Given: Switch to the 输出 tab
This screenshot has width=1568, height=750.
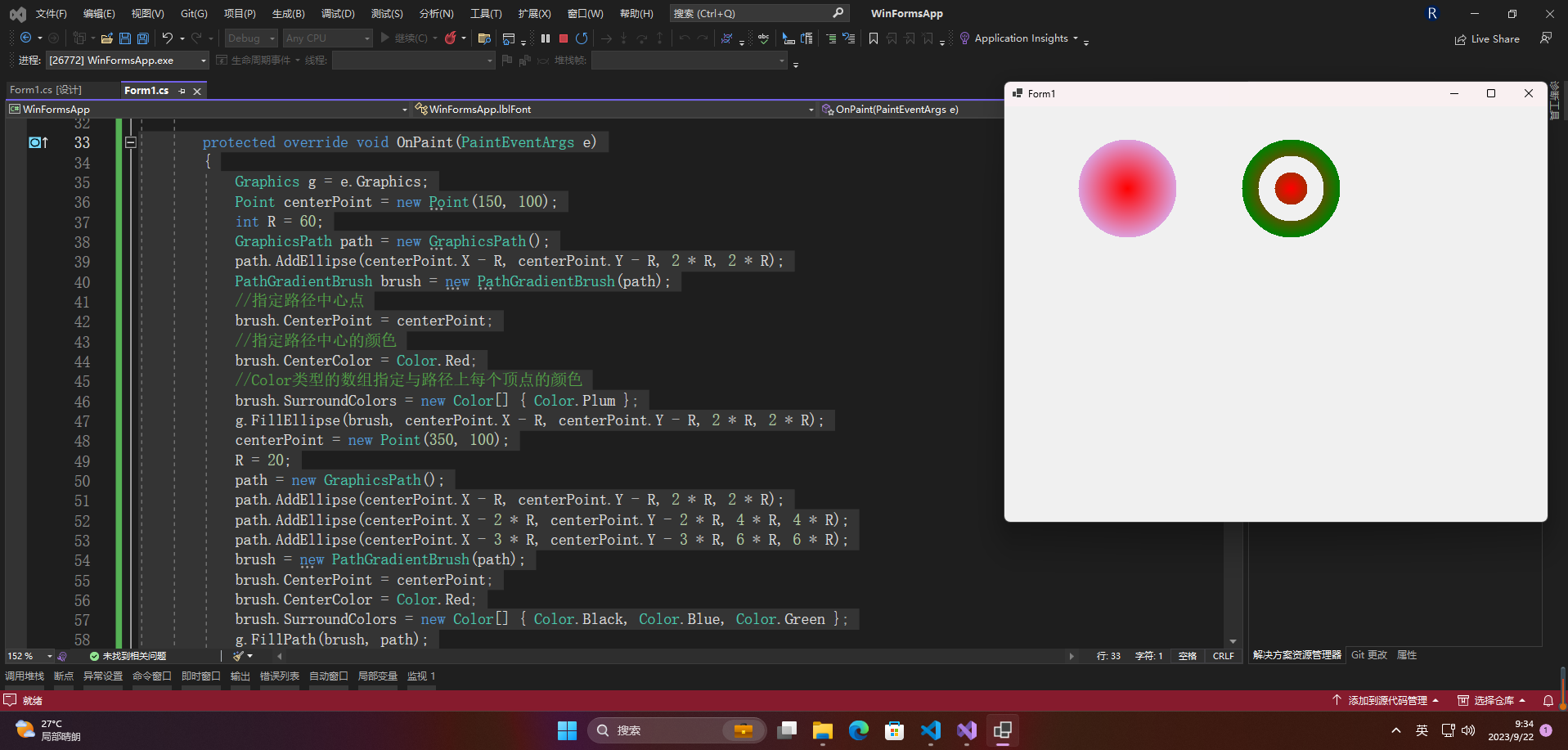Looking at the screenshot, I should tap(240, 676).
